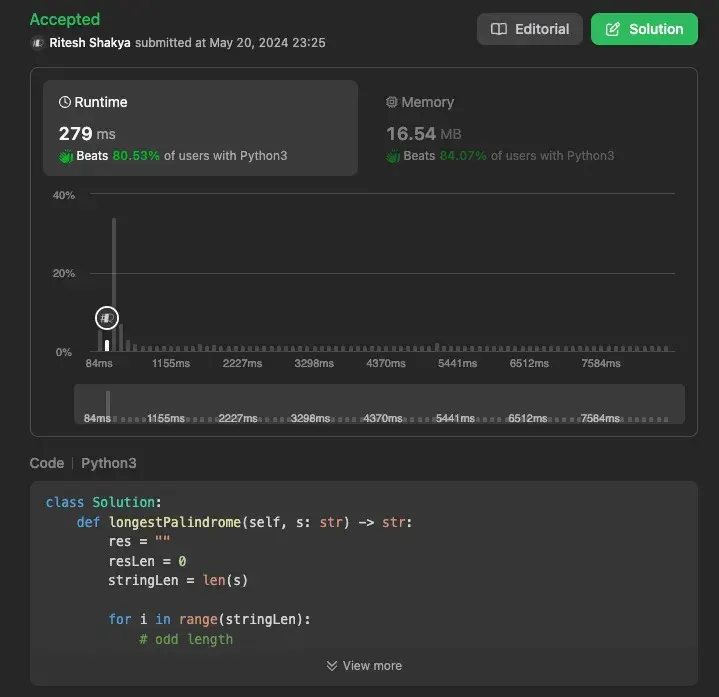Click the clapping hands icon beside Beats 84.07%
The image size is (719, 697).
pyautogui.click(x=393, y=156)
